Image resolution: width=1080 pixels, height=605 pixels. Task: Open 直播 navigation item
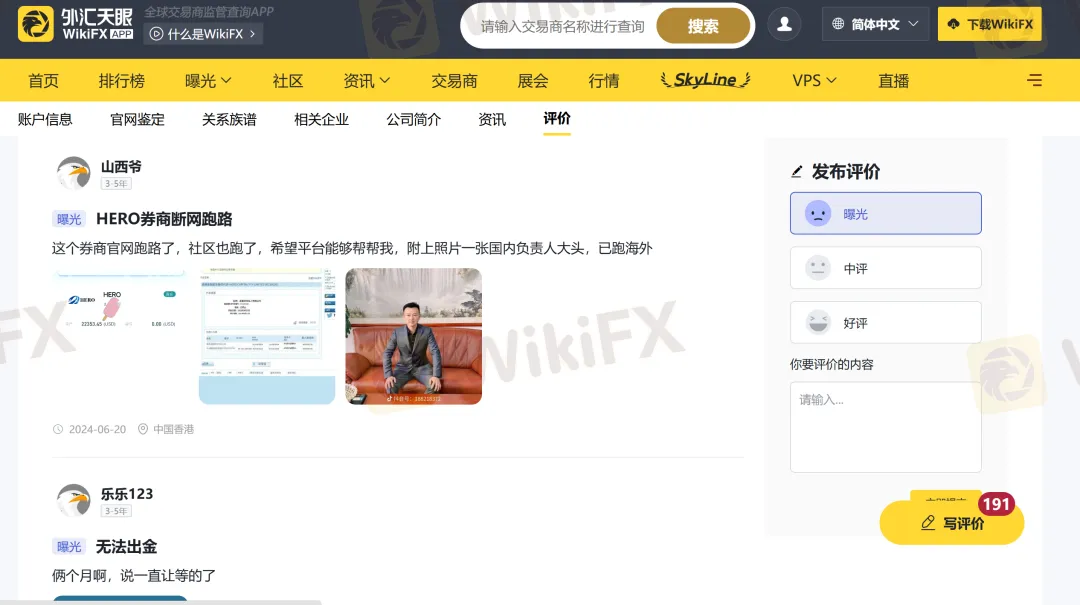pyautogui.click(x=893, y=81)
